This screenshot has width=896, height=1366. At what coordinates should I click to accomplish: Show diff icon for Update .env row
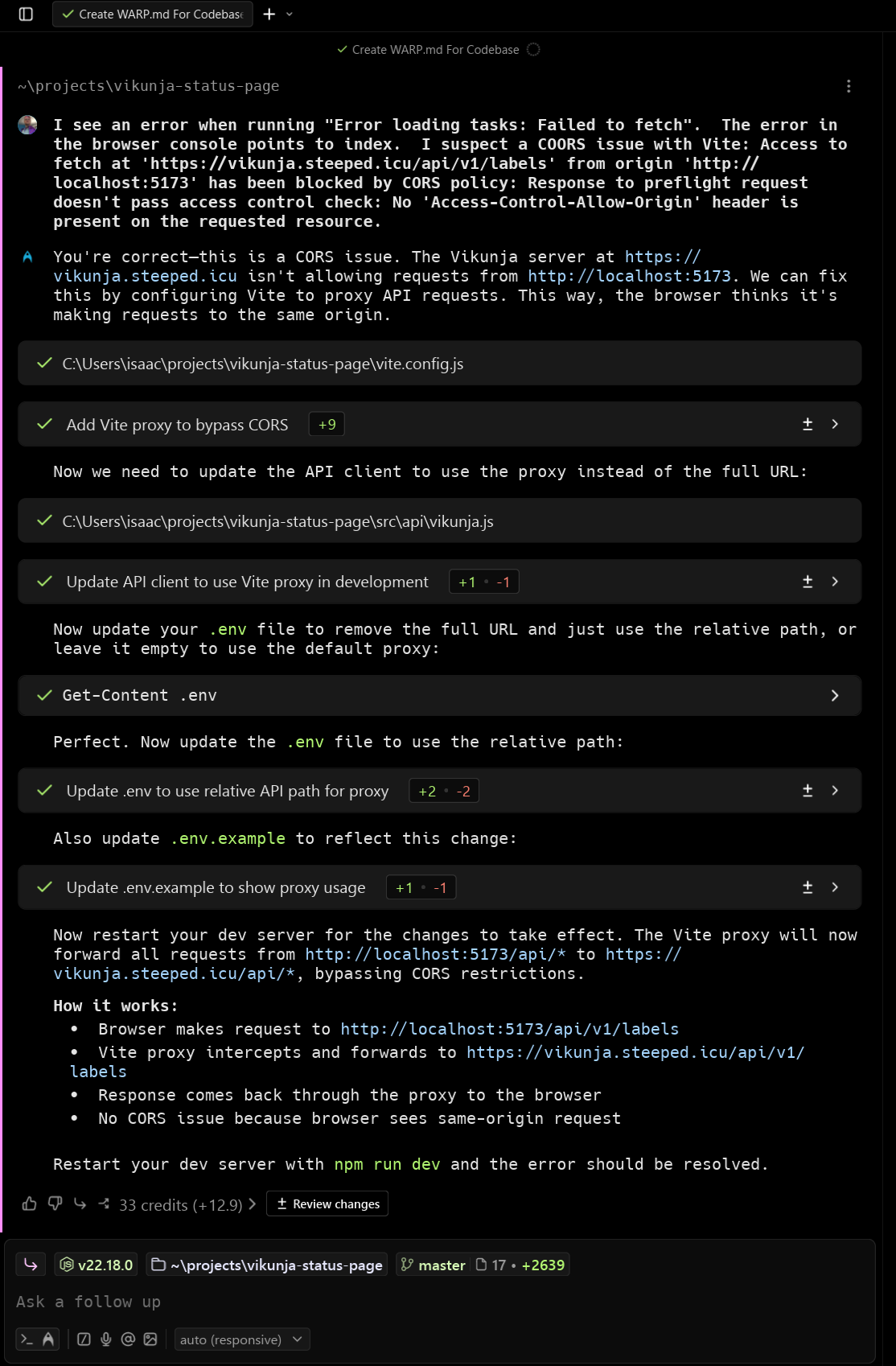pyautogui.click(x=808, y=791)
